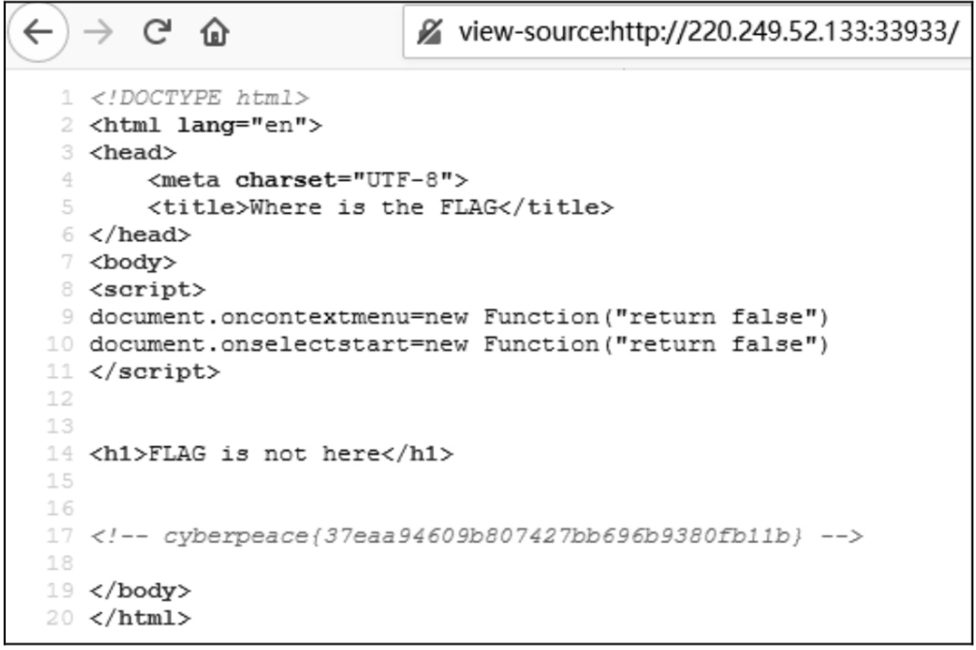Viewport: 976px width, 650px height.
Task: Click the browser back arrow button
Action: (38, 32)
